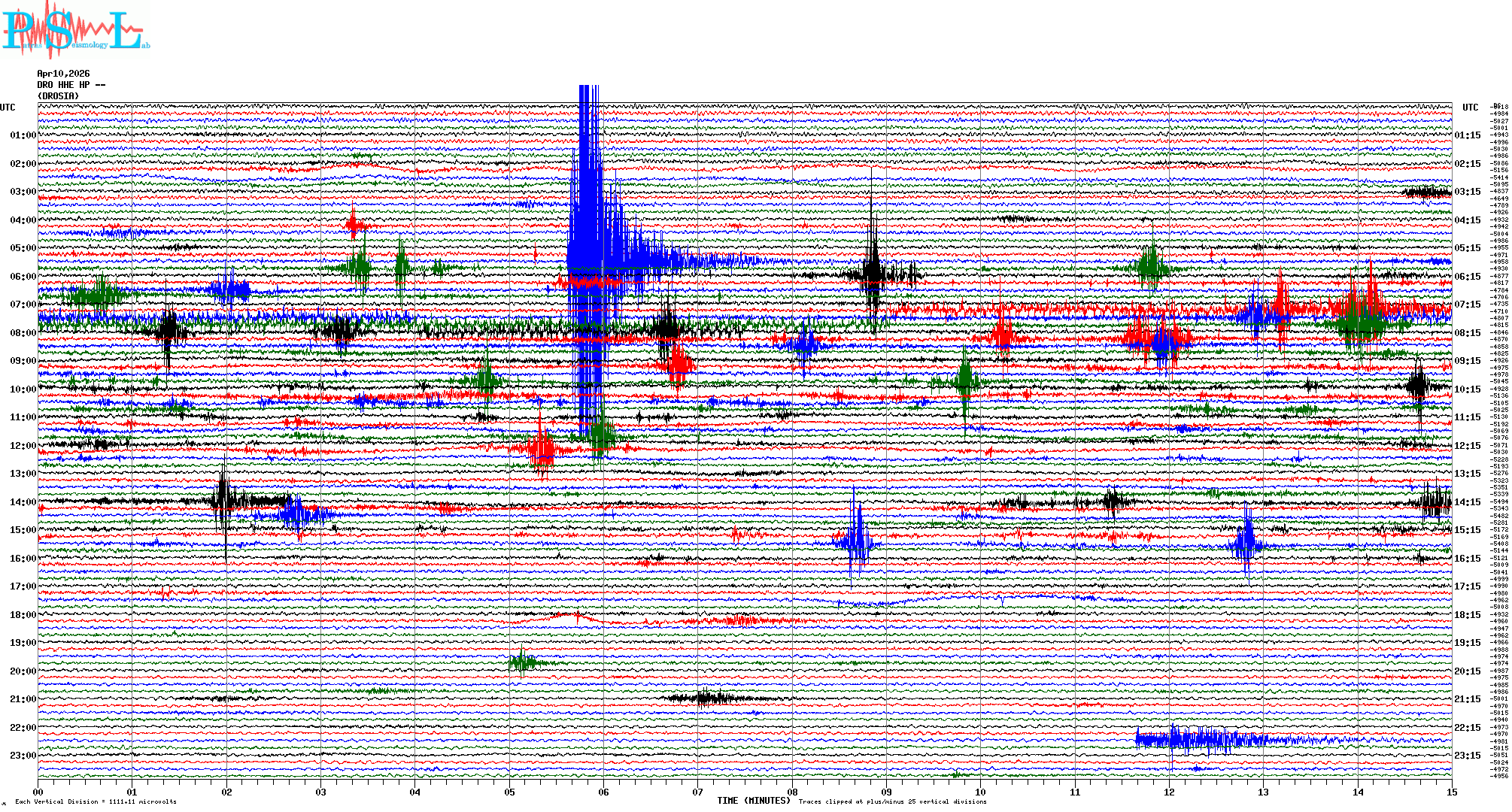Select the 12:00 hour marker on left
Screen dimensions: 1512x812
(x=23, y=446)
